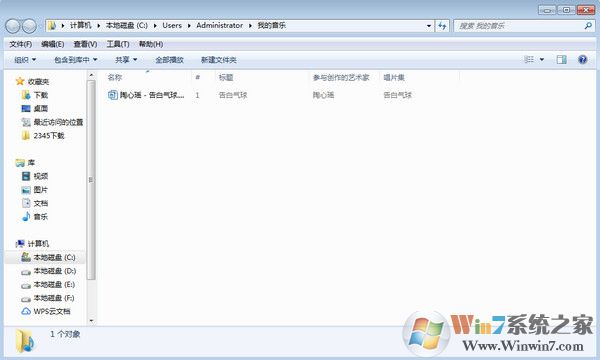
Task: Select drive 本地磁盘 (E:) in navigation pane
Action: (54, 285)
